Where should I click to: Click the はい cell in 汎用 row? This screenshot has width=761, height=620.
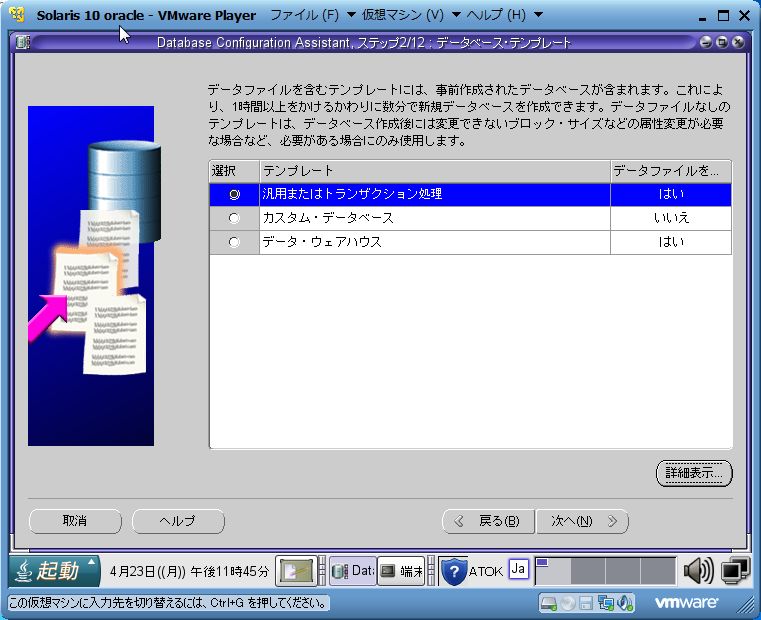671,194
